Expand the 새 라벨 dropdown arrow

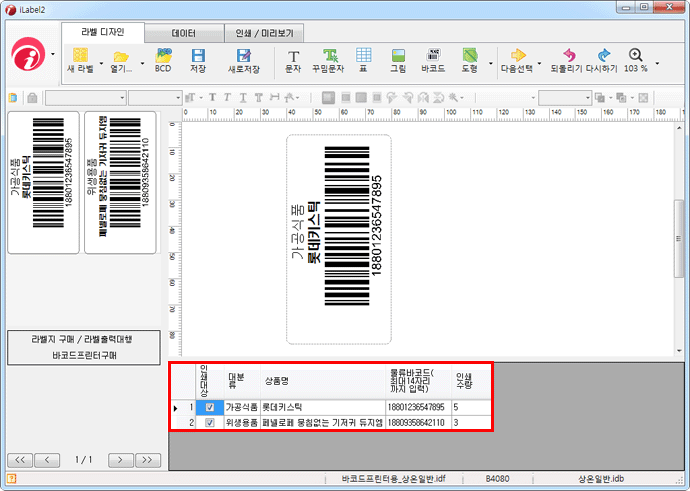101,63
